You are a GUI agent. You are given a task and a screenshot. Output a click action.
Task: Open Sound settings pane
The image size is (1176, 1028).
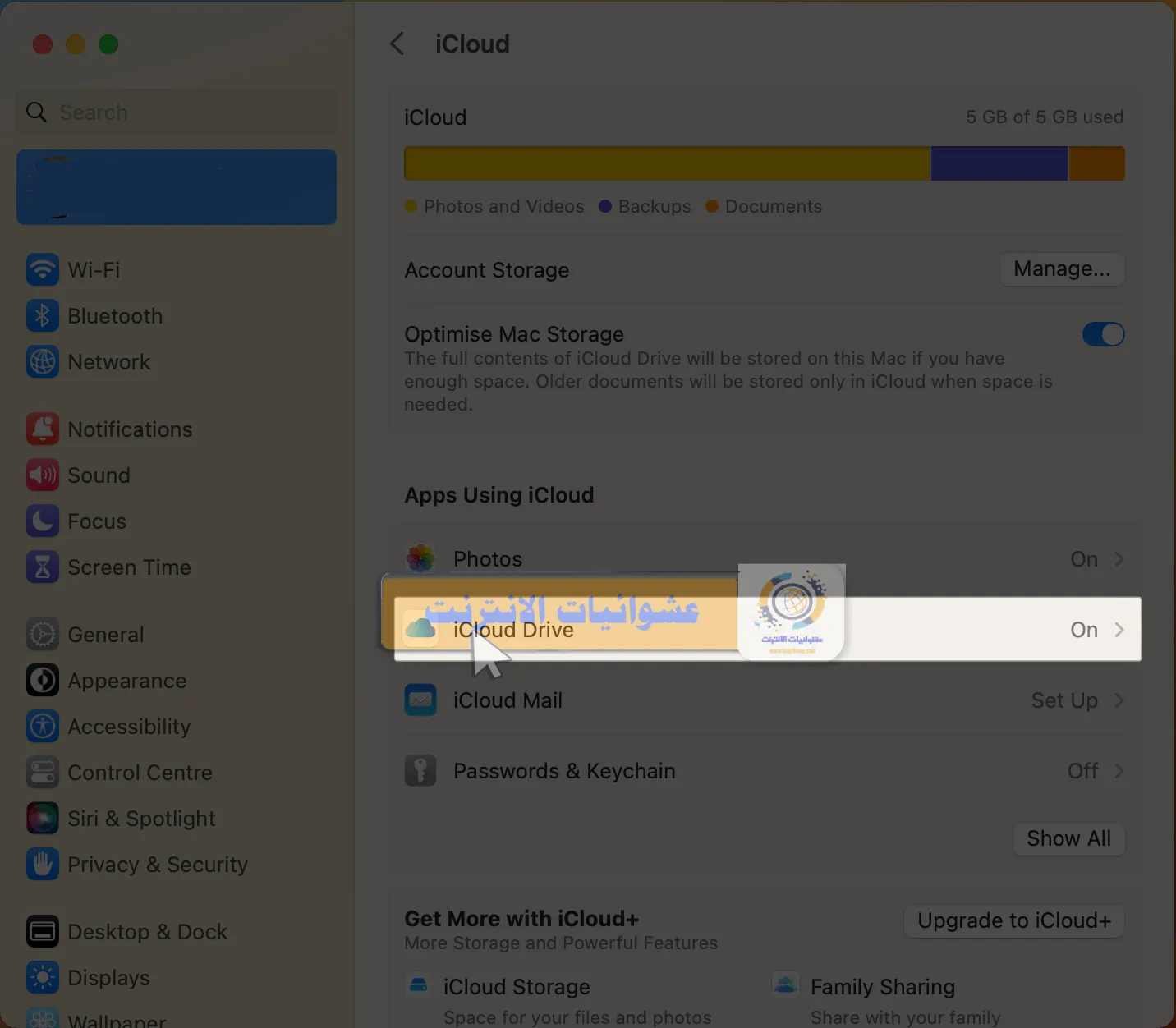(x=177, y=475)
